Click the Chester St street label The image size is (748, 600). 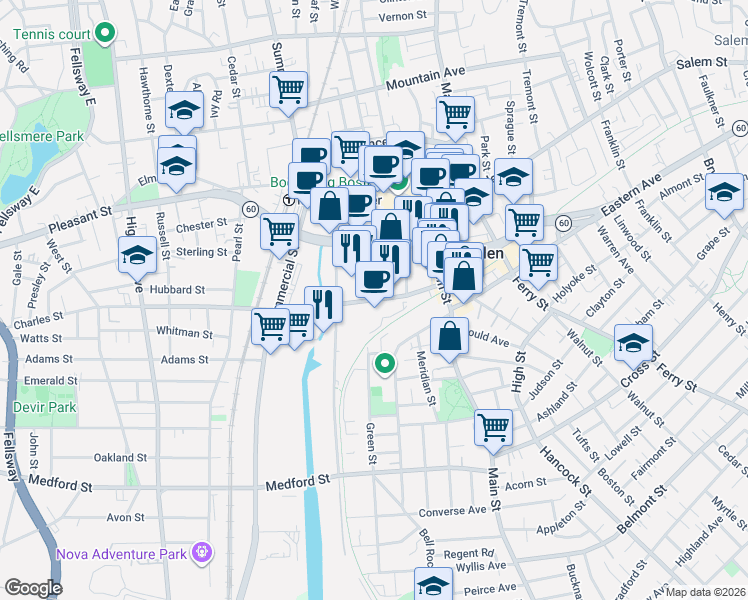[x=201, y=225]
